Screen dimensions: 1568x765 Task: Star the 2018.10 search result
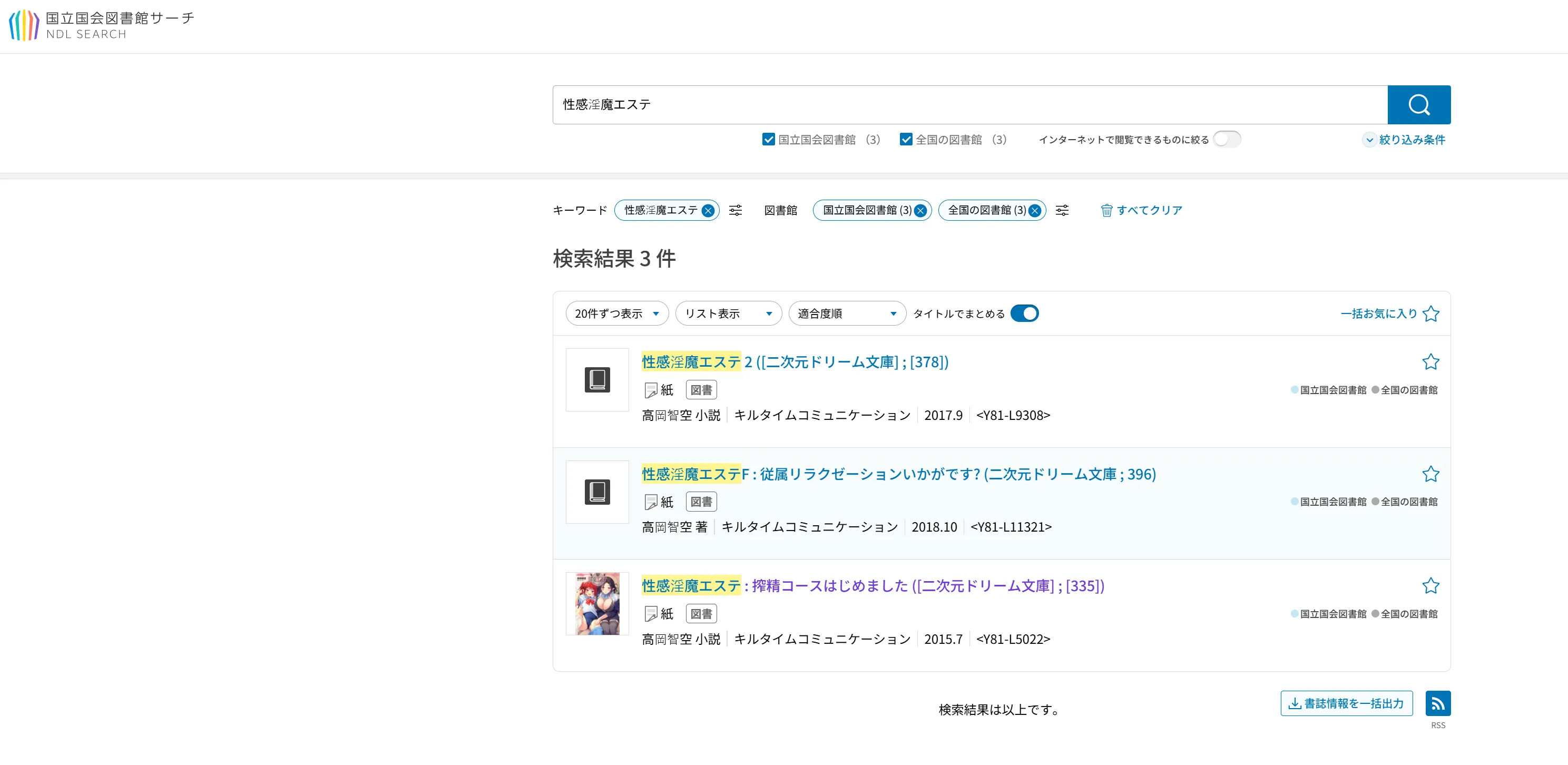tap(1430, 474)
